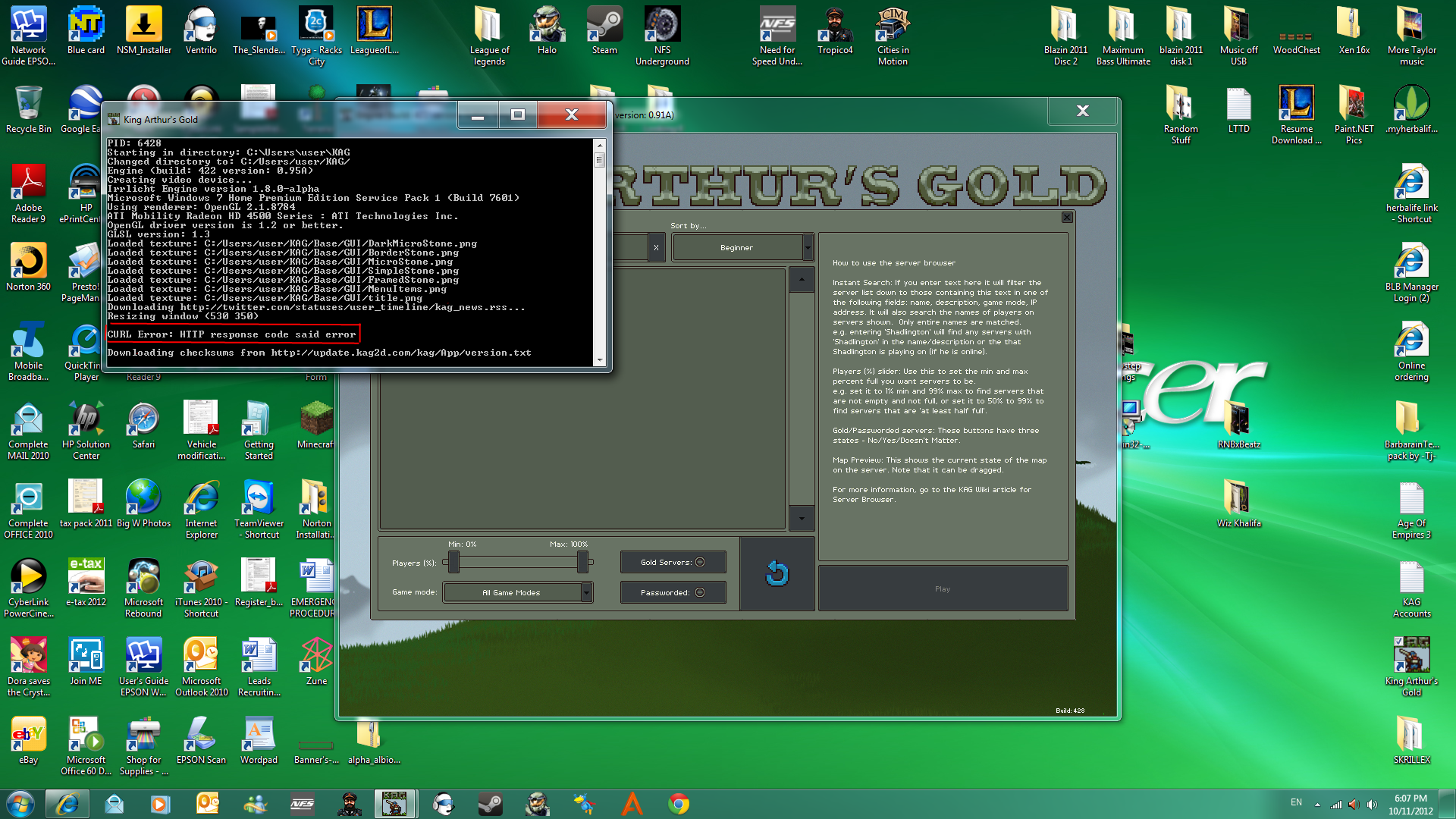The height and width of the screenshot is (819, 1456).
Task: Open the NSM_Installer desktop icon
Action: point(144,30)
